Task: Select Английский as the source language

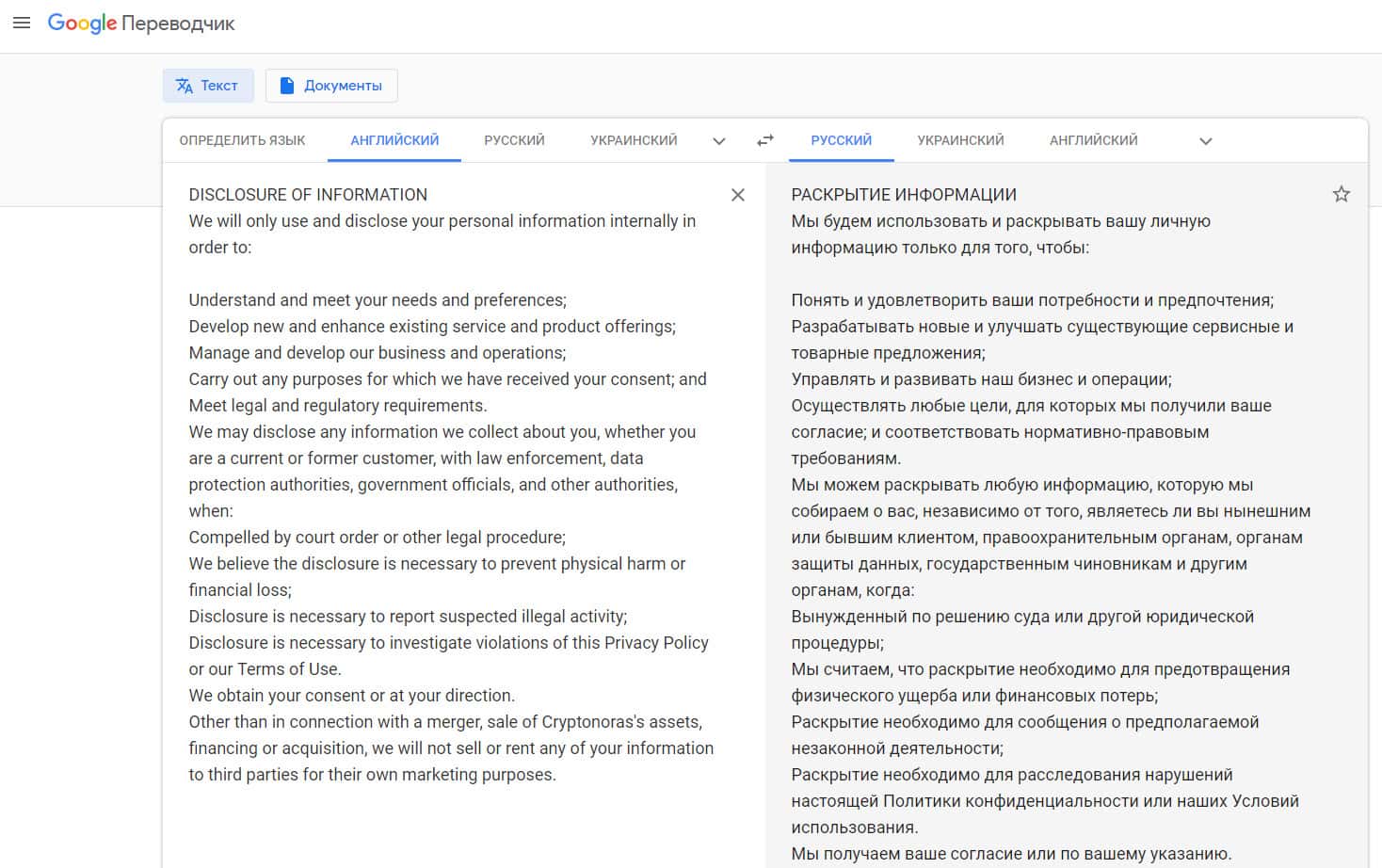Action: click(394, 140)
